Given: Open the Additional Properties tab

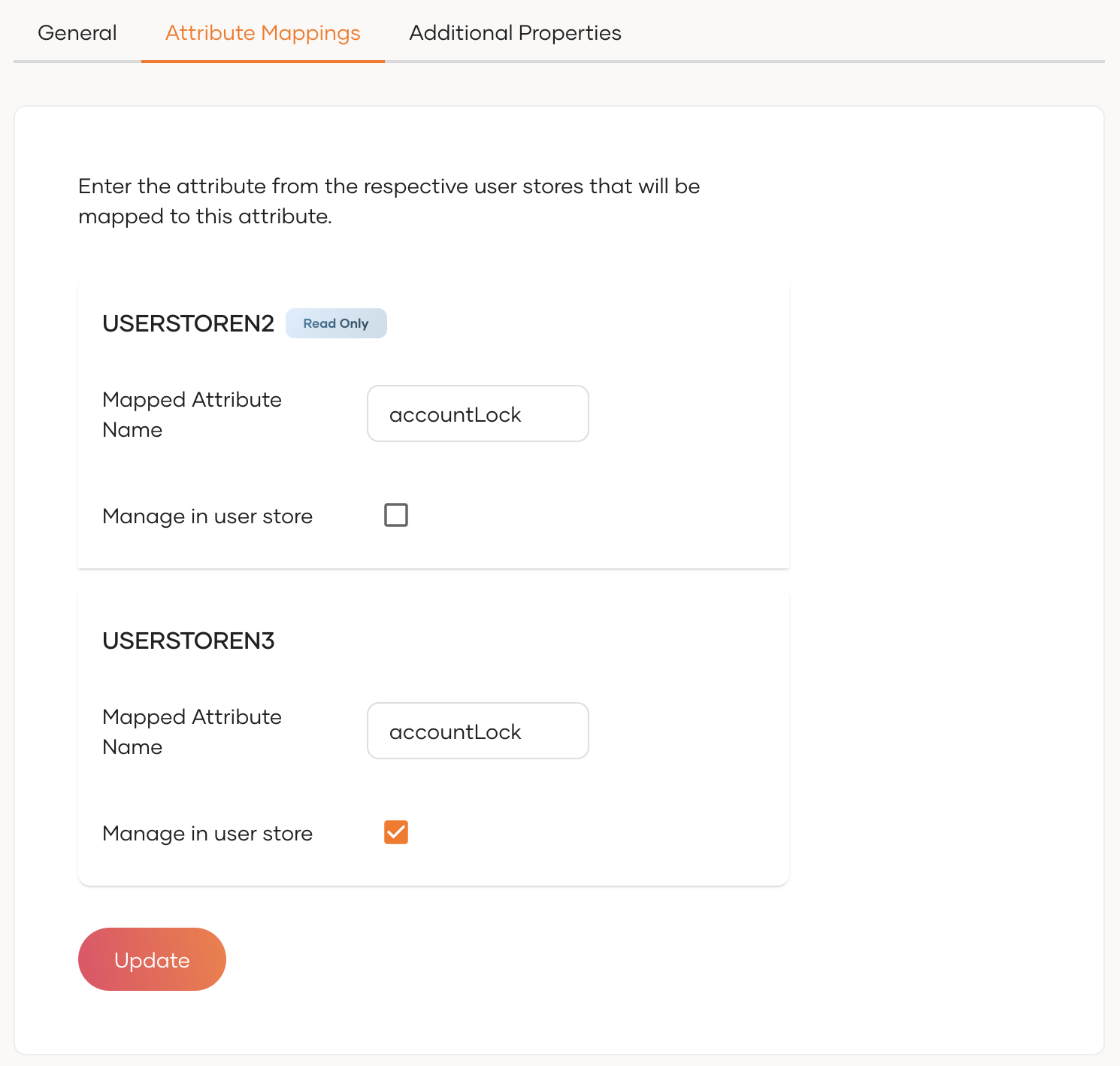Looking at the screenshot, I should pyautogui.click(x=515, y=33).
